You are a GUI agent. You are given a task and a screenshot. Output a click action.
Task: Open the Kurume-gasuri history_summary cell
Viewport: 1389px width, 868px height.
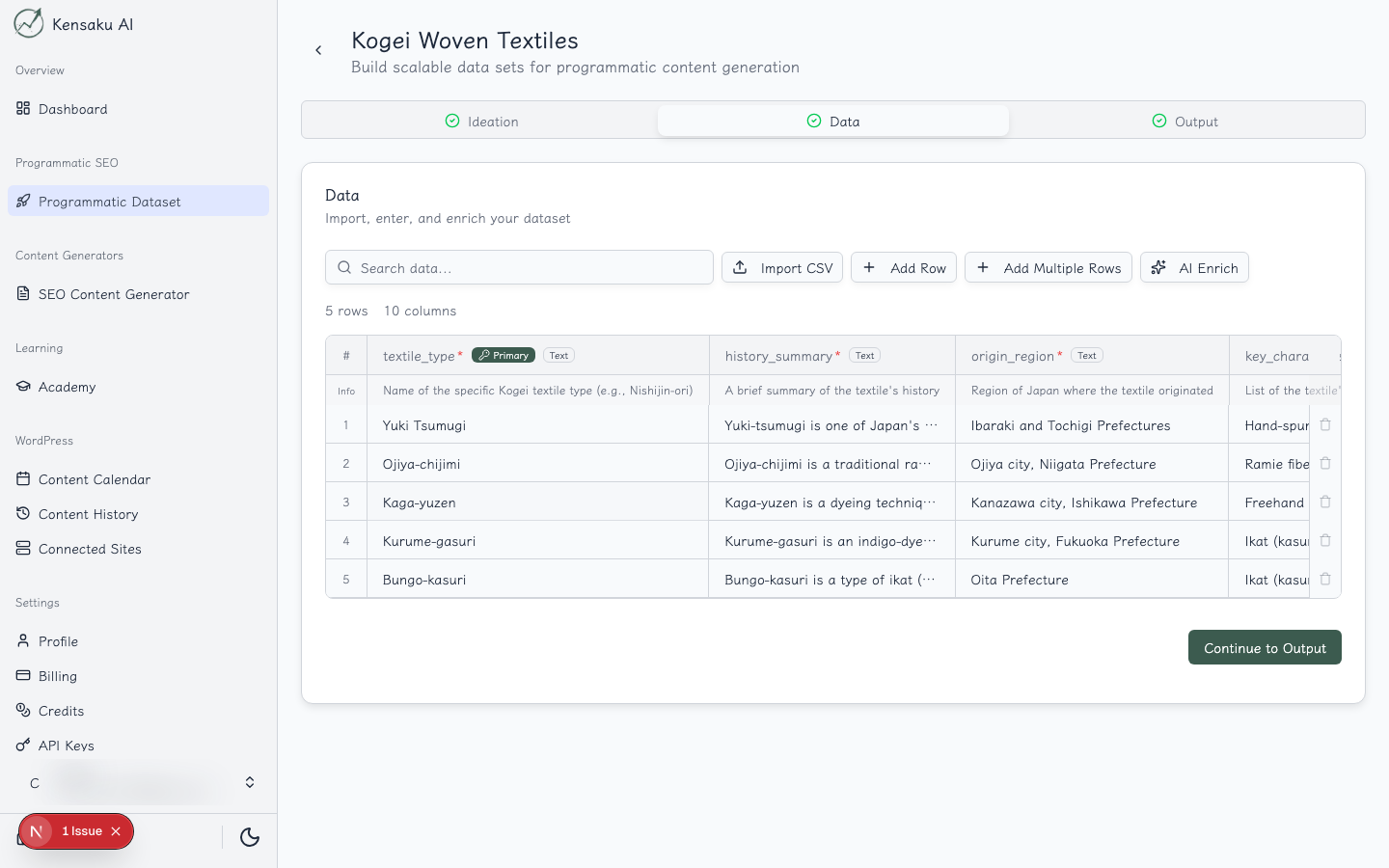[x=830, y=541]
